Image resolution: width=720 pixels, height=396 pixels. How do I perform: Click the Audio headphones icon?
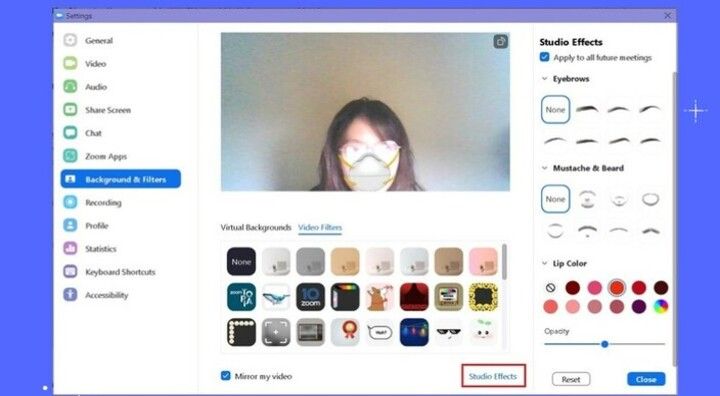[x=70, y=86]
